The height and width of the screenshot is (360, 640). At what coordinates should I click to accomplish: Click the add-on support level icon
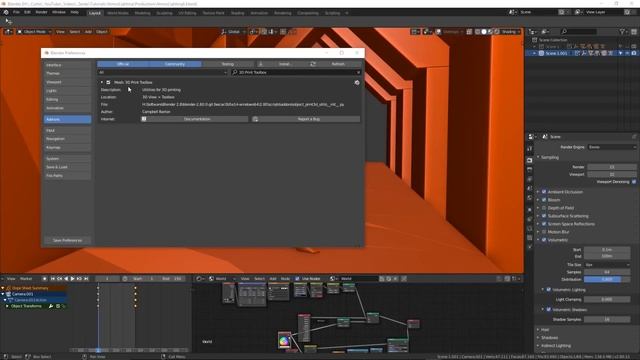pyautogui.click(x=357, y=82)
